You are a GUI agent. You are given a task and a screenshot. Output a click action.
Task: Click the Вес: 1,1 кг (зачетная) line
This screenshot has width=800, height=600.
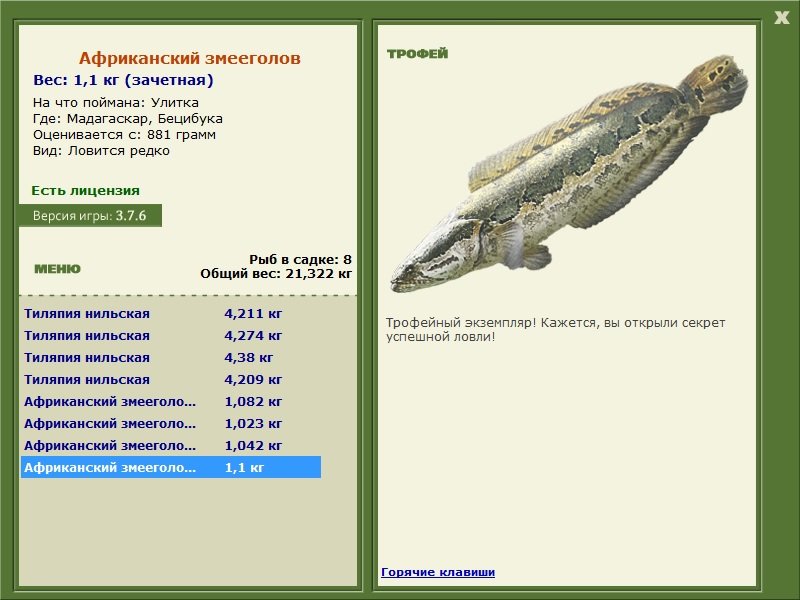123,80
